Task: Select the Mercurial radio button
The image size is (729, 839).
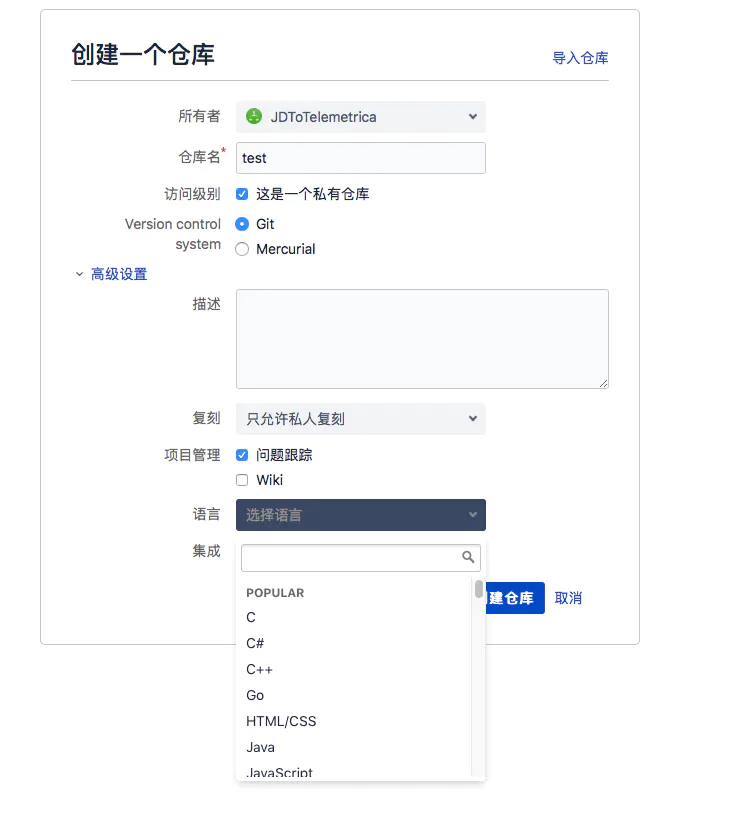Action: (240, 249)
